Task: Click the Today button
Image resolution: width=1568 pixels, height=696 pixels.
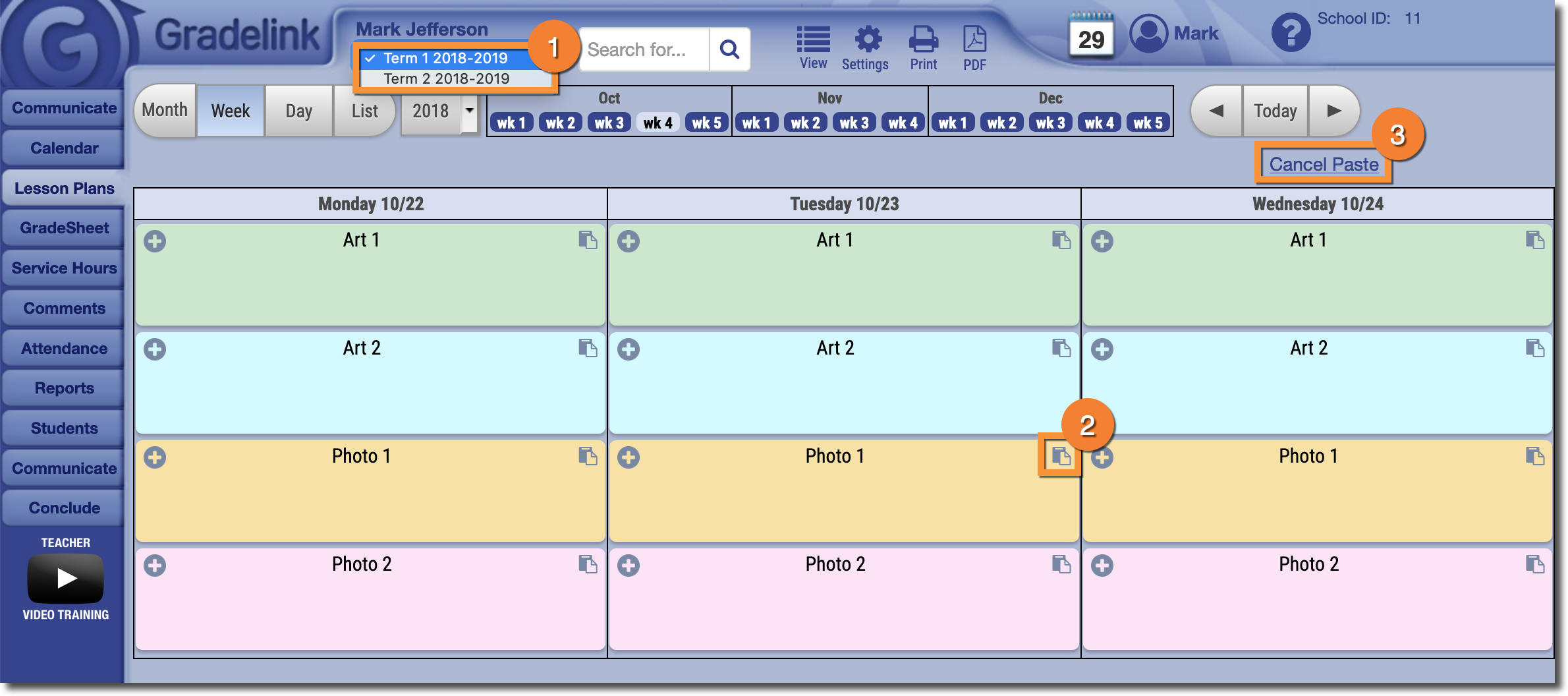Action: 1274,110
